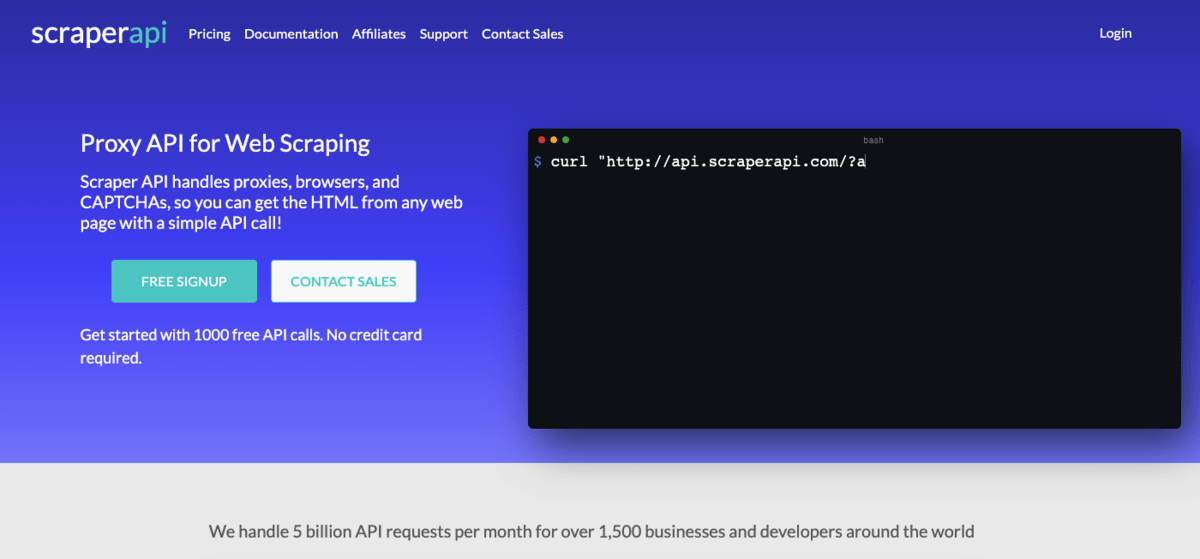Click the yellow dot in terminal window

coord(554,140)
